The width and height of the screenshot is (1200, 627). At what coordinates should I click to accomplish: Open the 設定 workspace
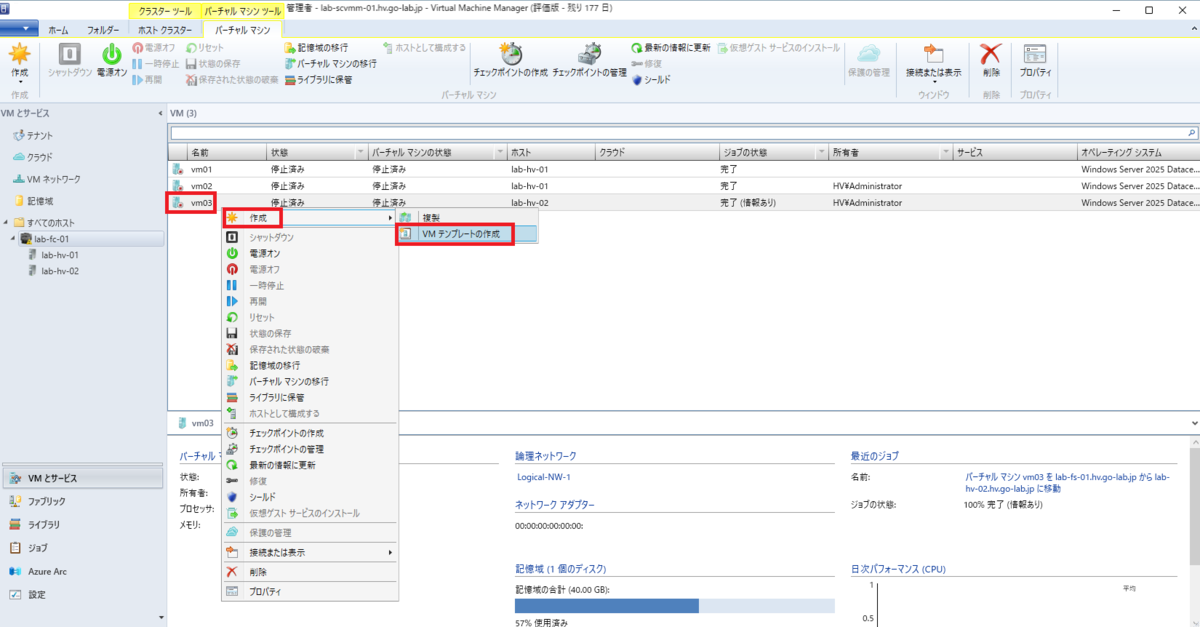[x=82, y=594]
